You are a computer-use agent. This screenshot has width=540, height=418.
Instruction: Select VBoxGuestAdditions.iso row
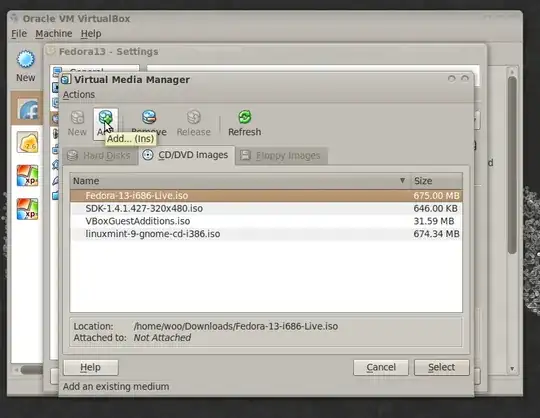coord(266,221)
